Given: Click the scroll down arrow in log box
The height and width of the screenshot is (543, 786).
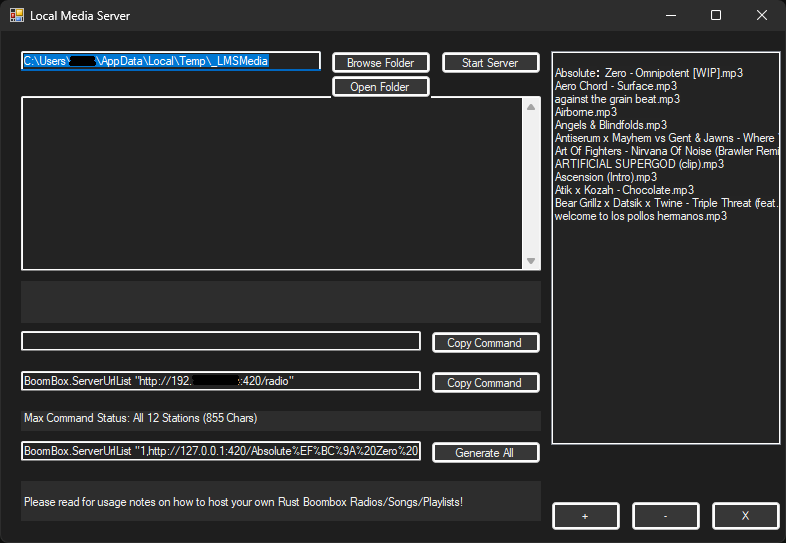Looking at the screenshot, I should pos(531,261).
